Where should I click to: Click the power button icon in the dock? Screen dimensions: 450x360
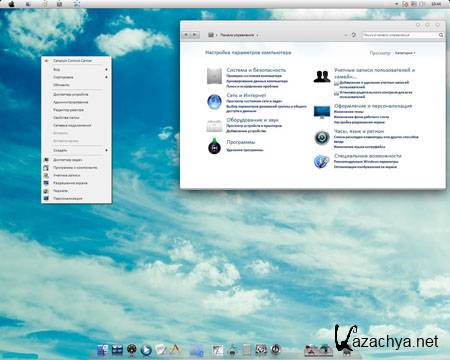coord(276,349)
